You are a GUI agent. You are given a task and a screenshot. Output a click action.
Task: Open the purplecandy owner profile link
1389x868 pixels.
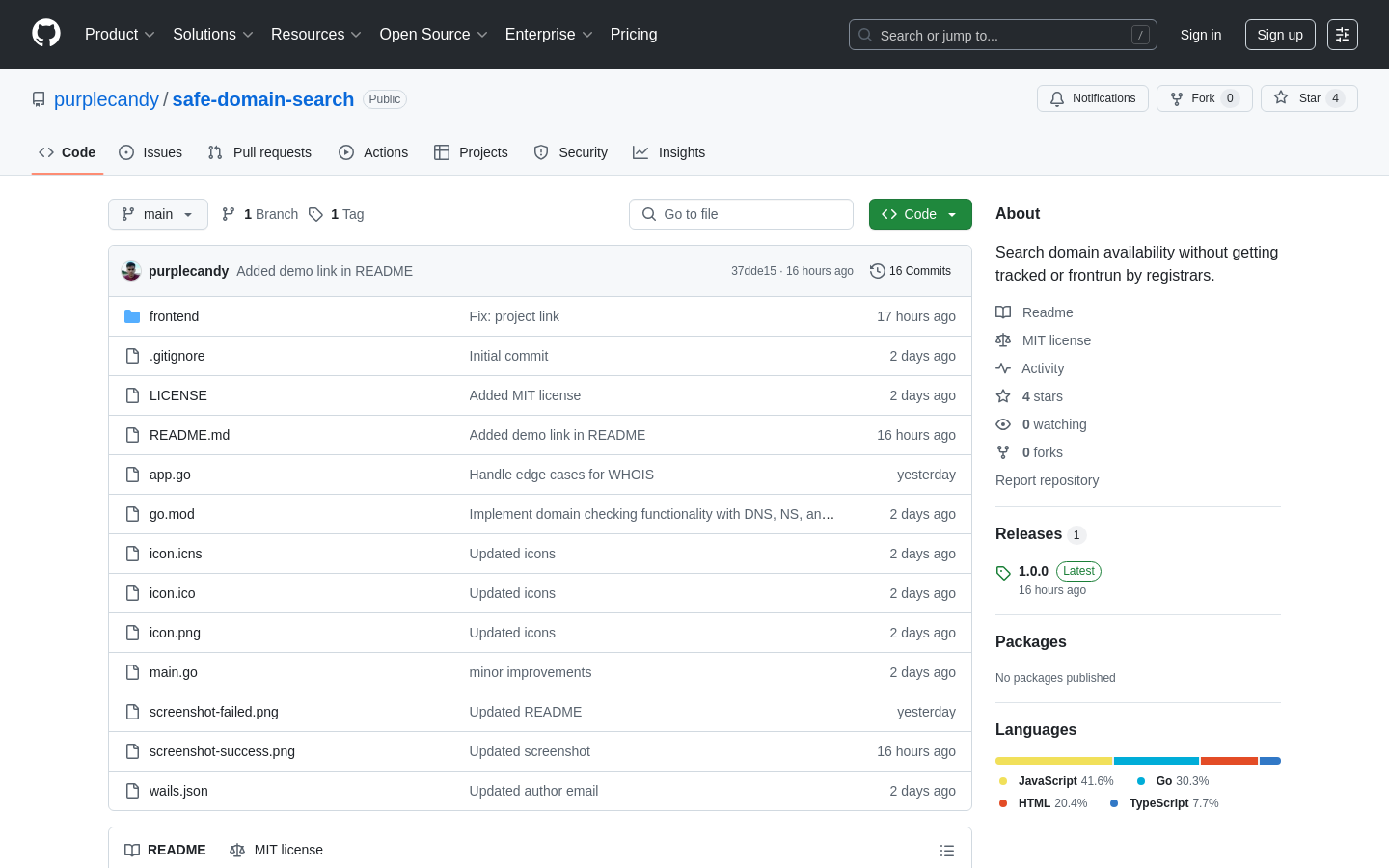point(106,99)
